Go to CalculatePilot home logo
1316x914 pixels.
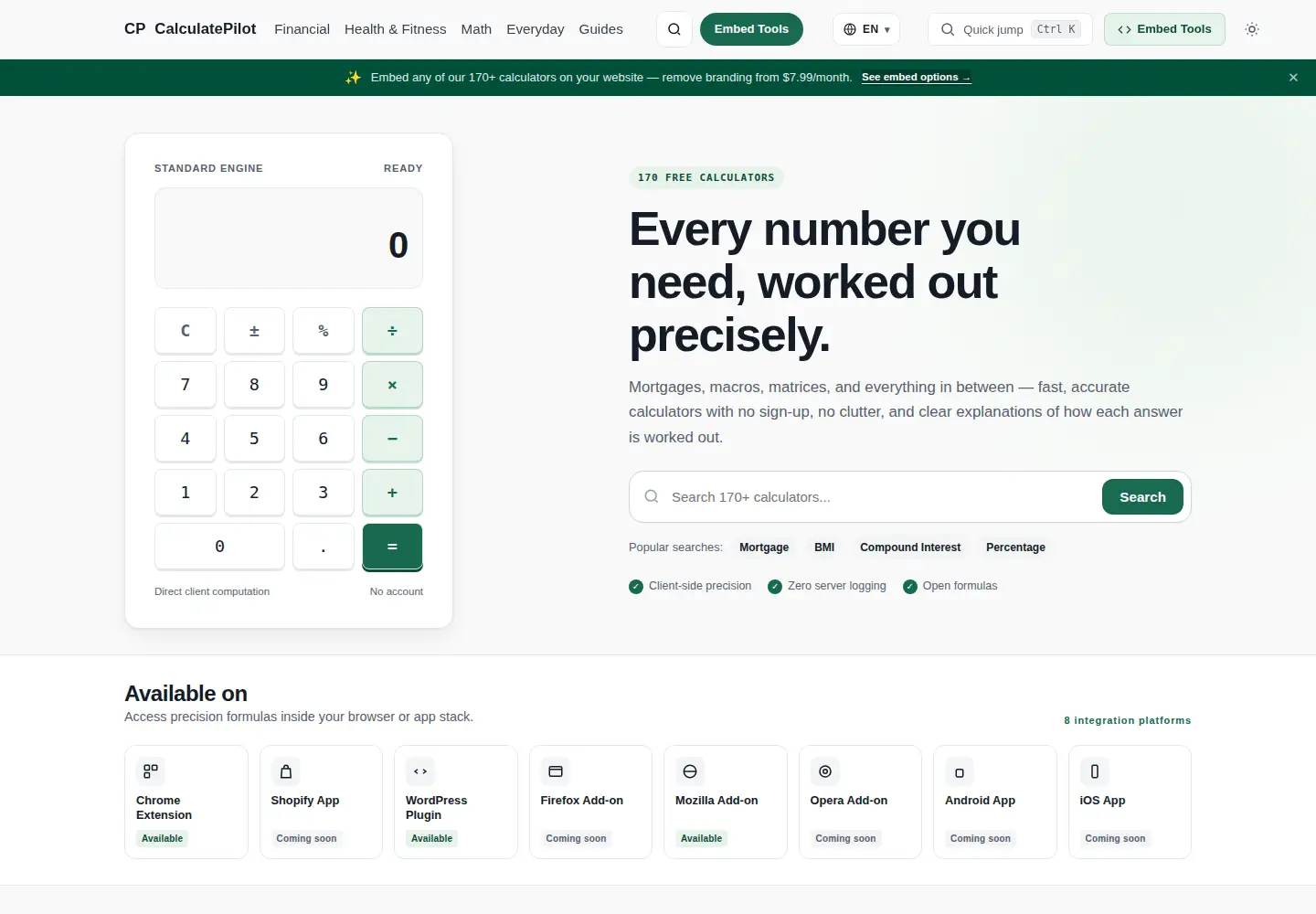pos(190,29)
